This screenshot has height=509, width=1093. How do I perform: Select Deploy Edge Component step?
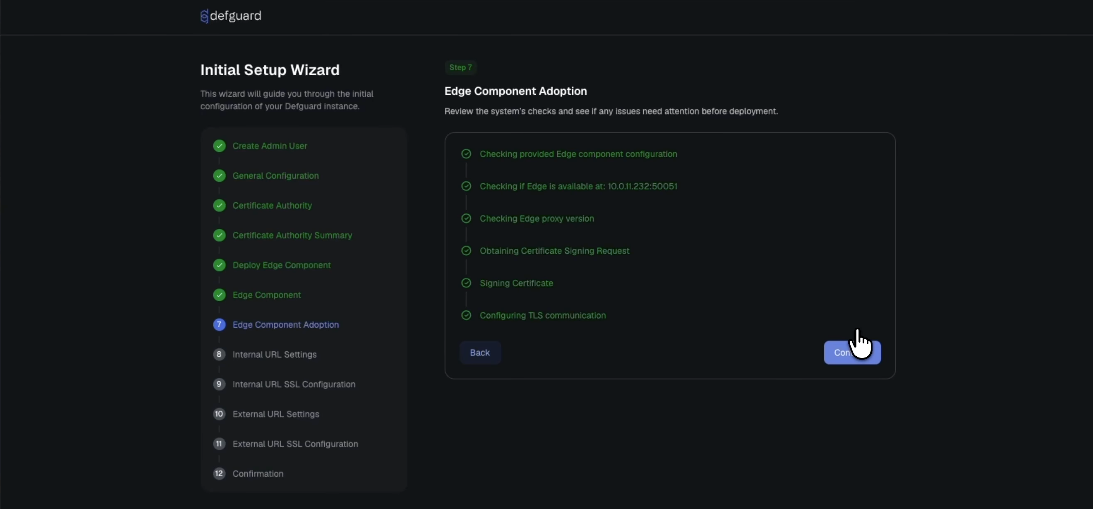point(282,265)
